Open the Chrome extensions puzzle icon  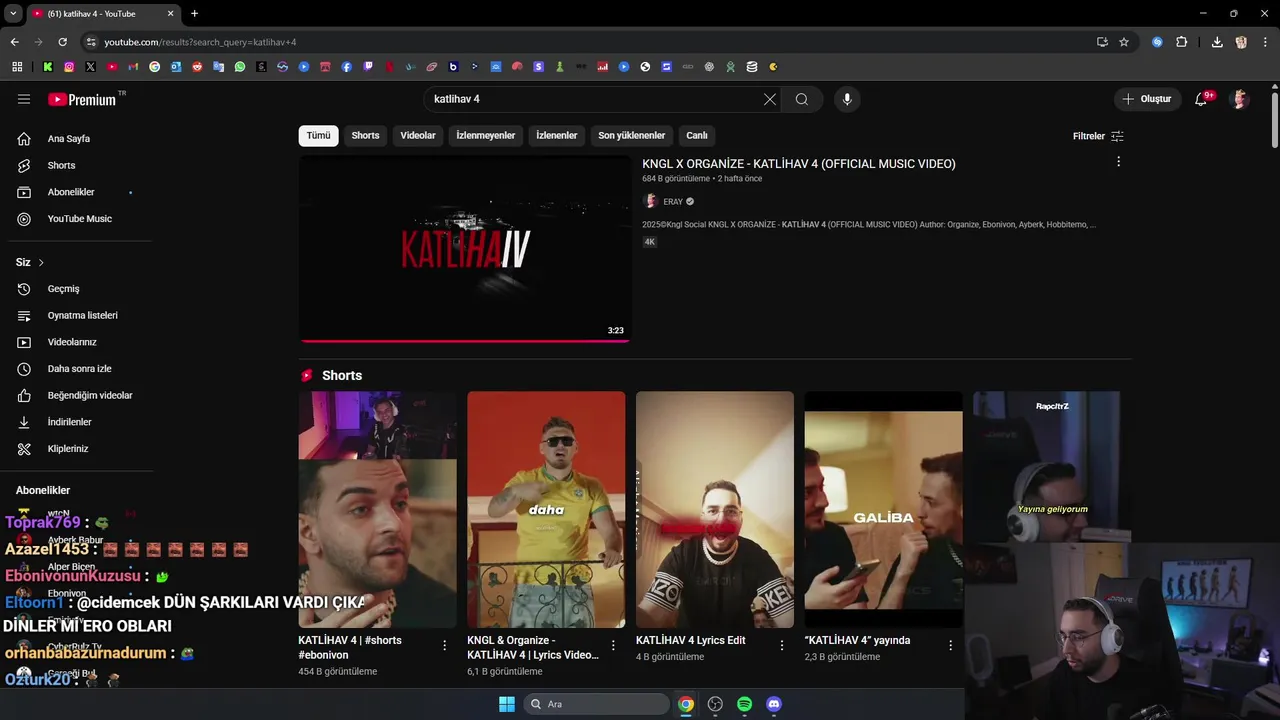[1182, 42]
